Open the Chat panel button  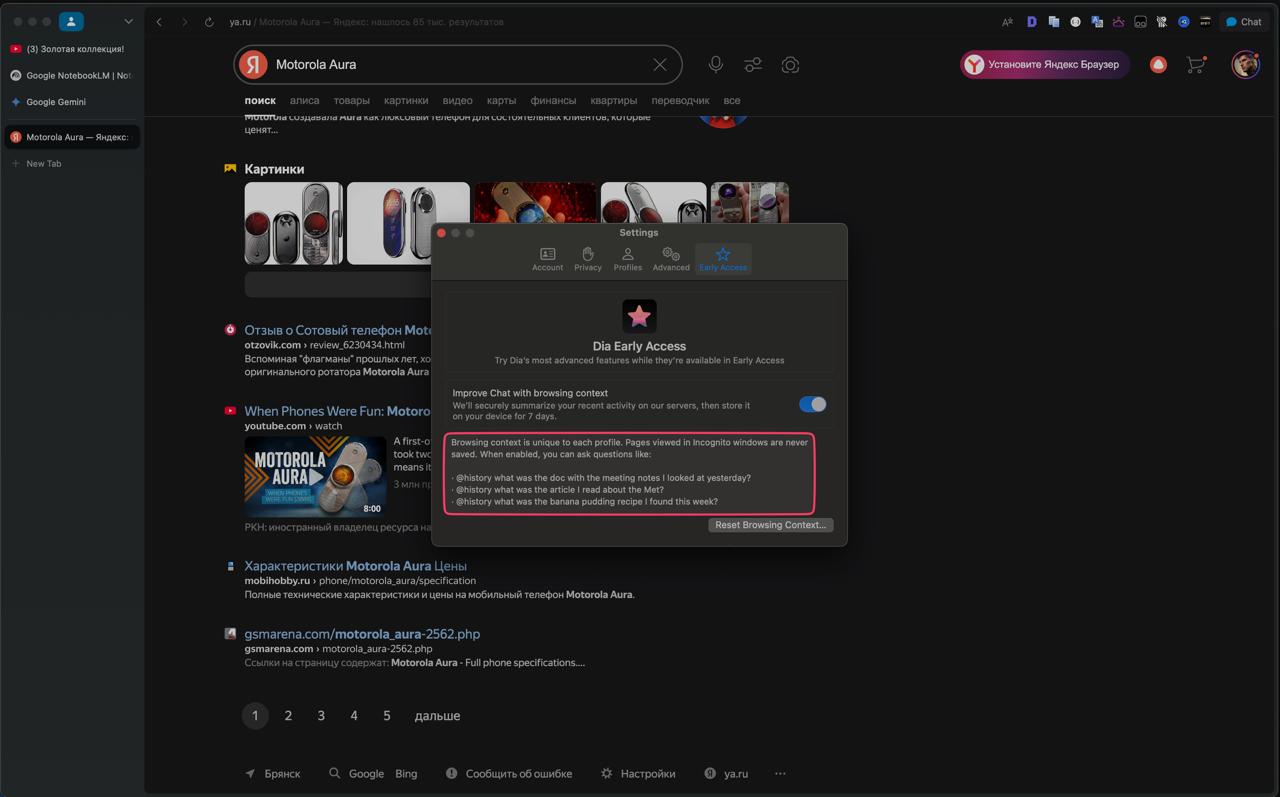click(1244, 22)
